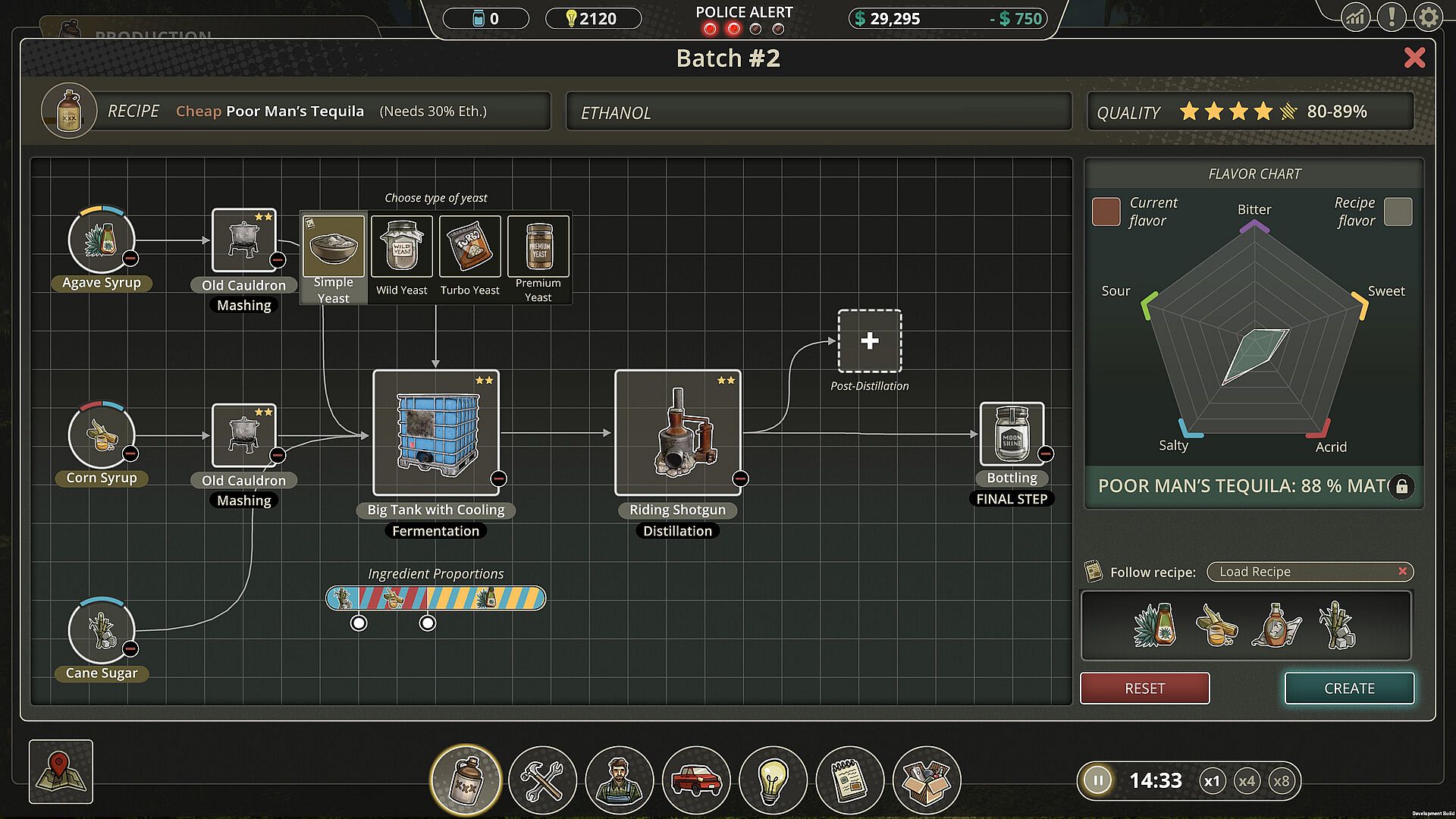Pick Premium Yeast option
1456x819 pixels.
538,247
